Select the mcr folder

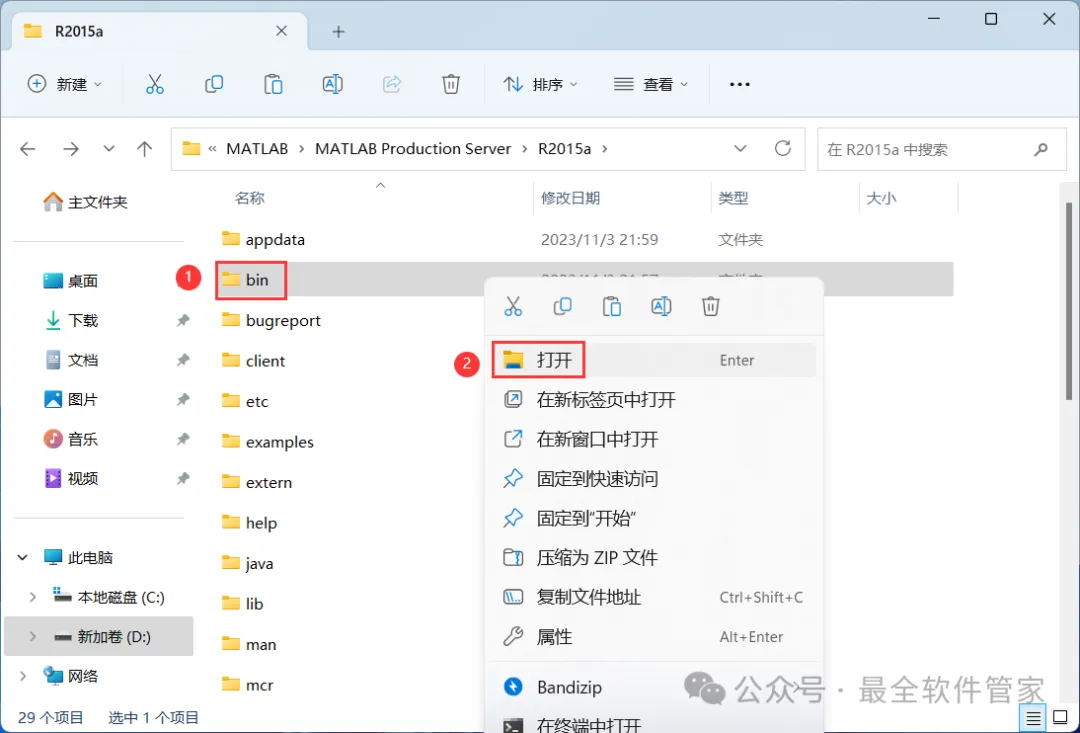point(248,685)
